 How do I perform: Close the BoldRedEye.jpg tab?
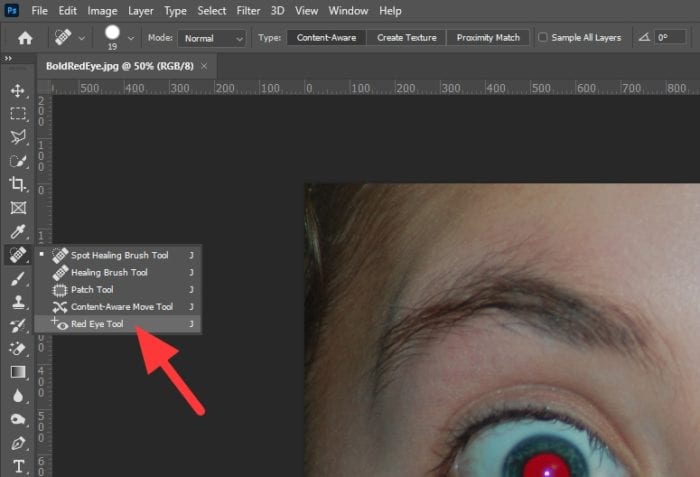tap(204, 66)
